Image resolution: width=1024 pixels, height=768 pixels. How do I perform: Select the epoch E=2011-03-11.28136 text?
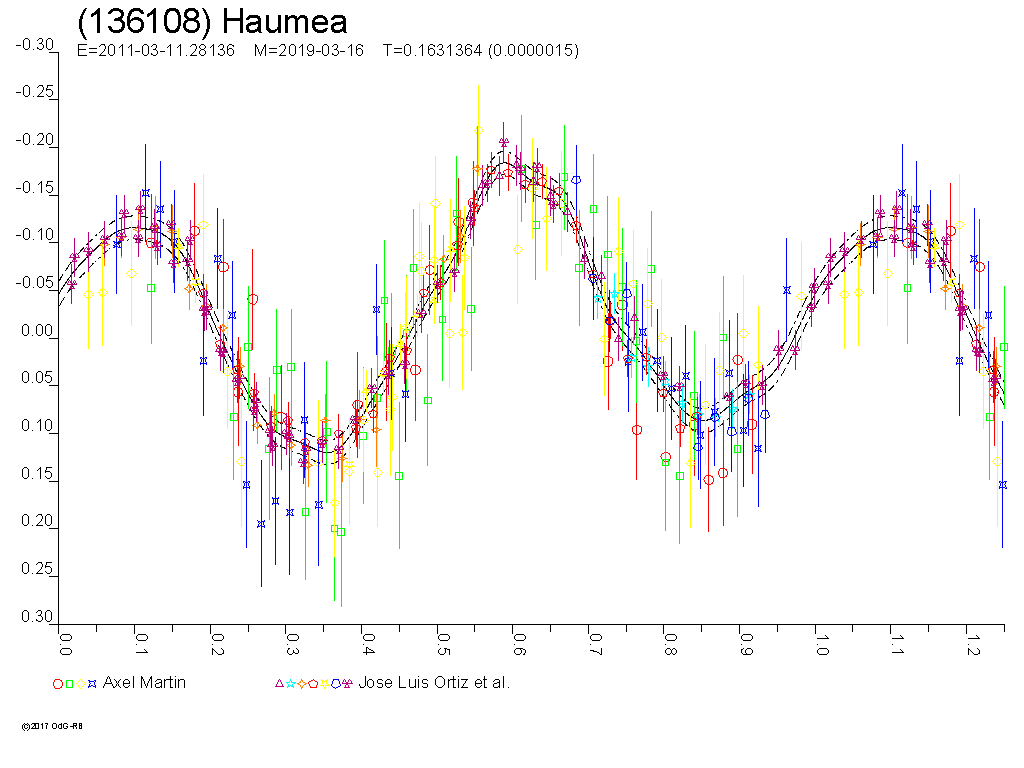156,51
